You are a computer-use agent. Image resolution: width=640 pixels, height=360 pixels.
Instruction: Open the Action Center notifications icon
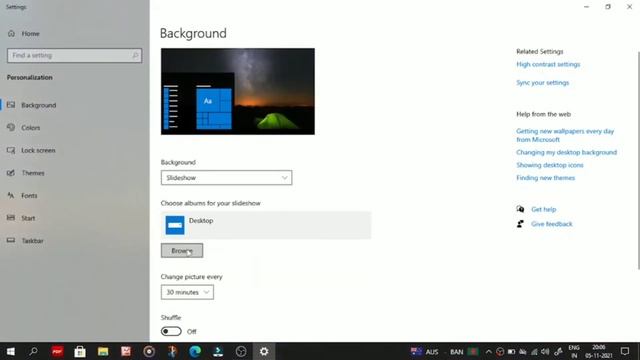(x=625, y=351)
